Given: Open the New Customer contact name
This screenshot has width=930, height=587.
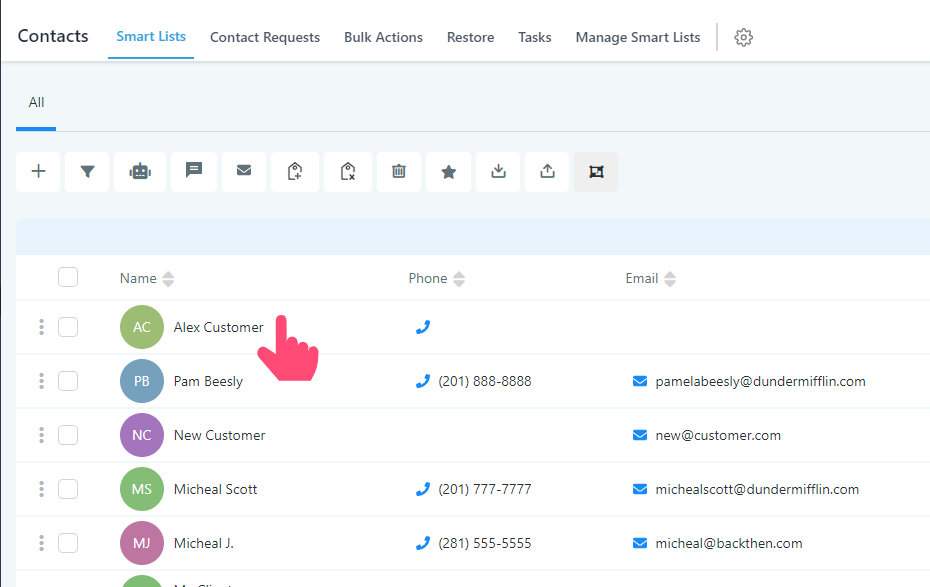Looking at the screenshot, I should pyautogui.click(x=219, y=435).
